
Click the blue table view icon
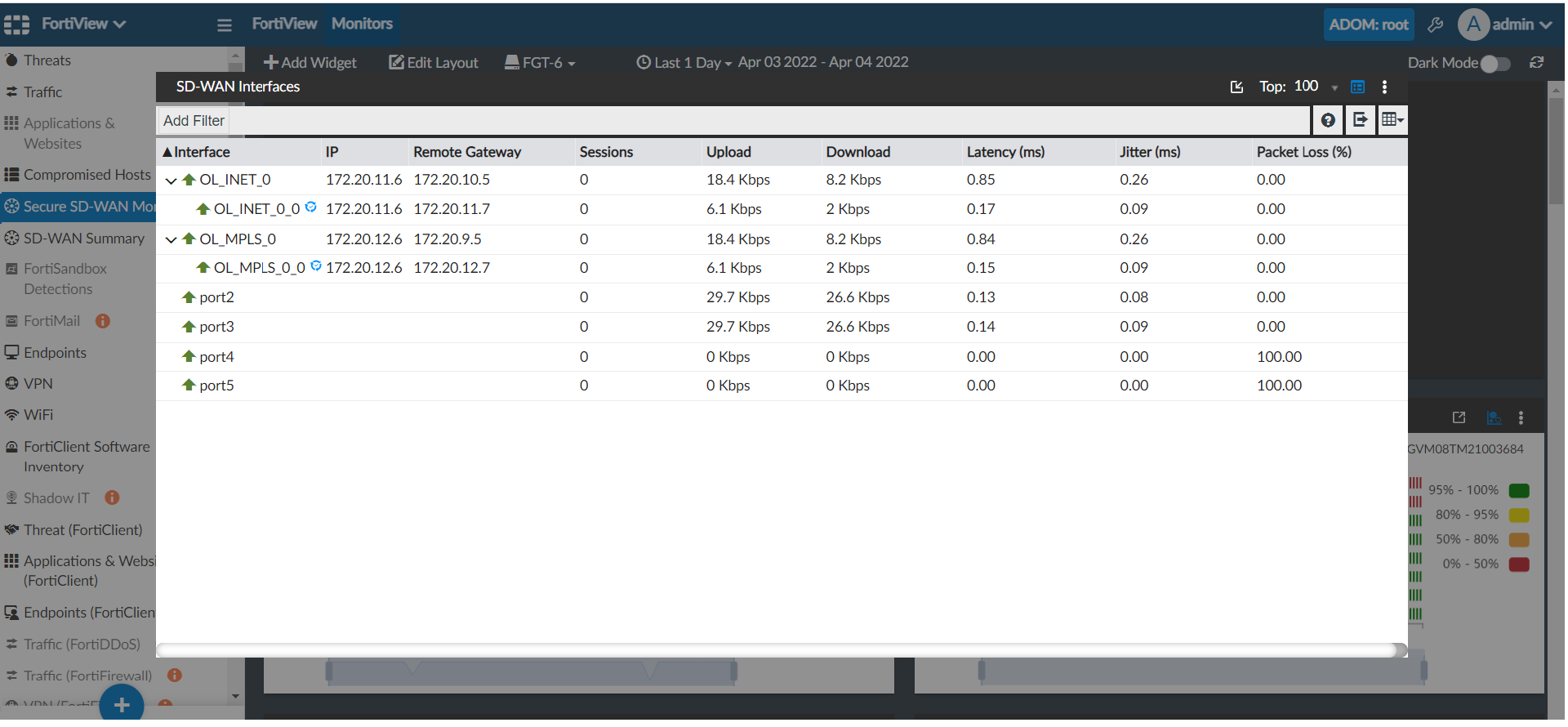click(x=1357, y=87)
